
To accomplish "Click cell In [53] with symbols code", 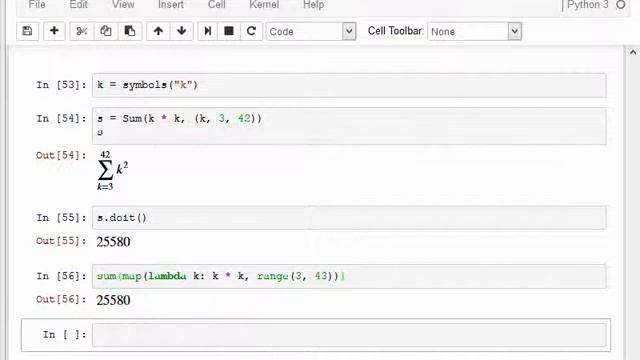I will (x=349, y=85).
